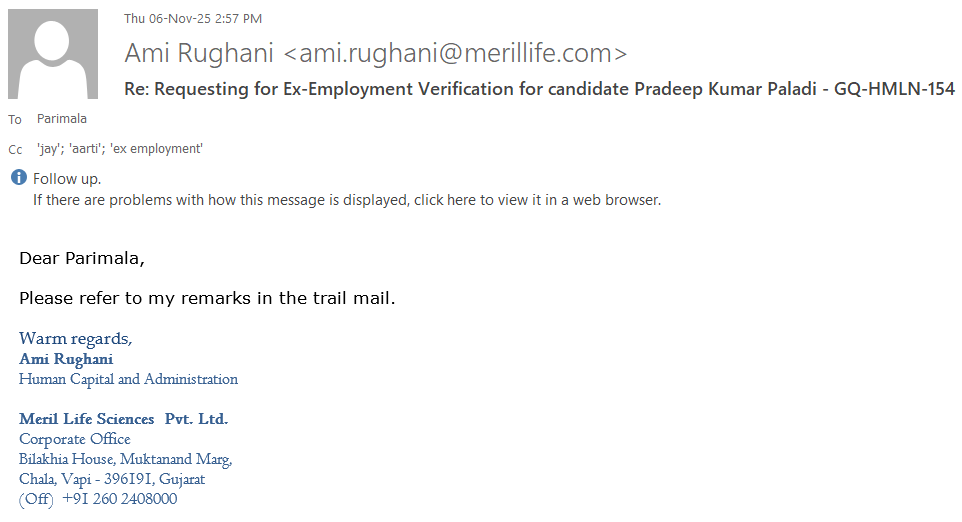962x522 pixels.
Task: Click the email subject line about Ex-Employment Verification
Action: click(539, 89)
